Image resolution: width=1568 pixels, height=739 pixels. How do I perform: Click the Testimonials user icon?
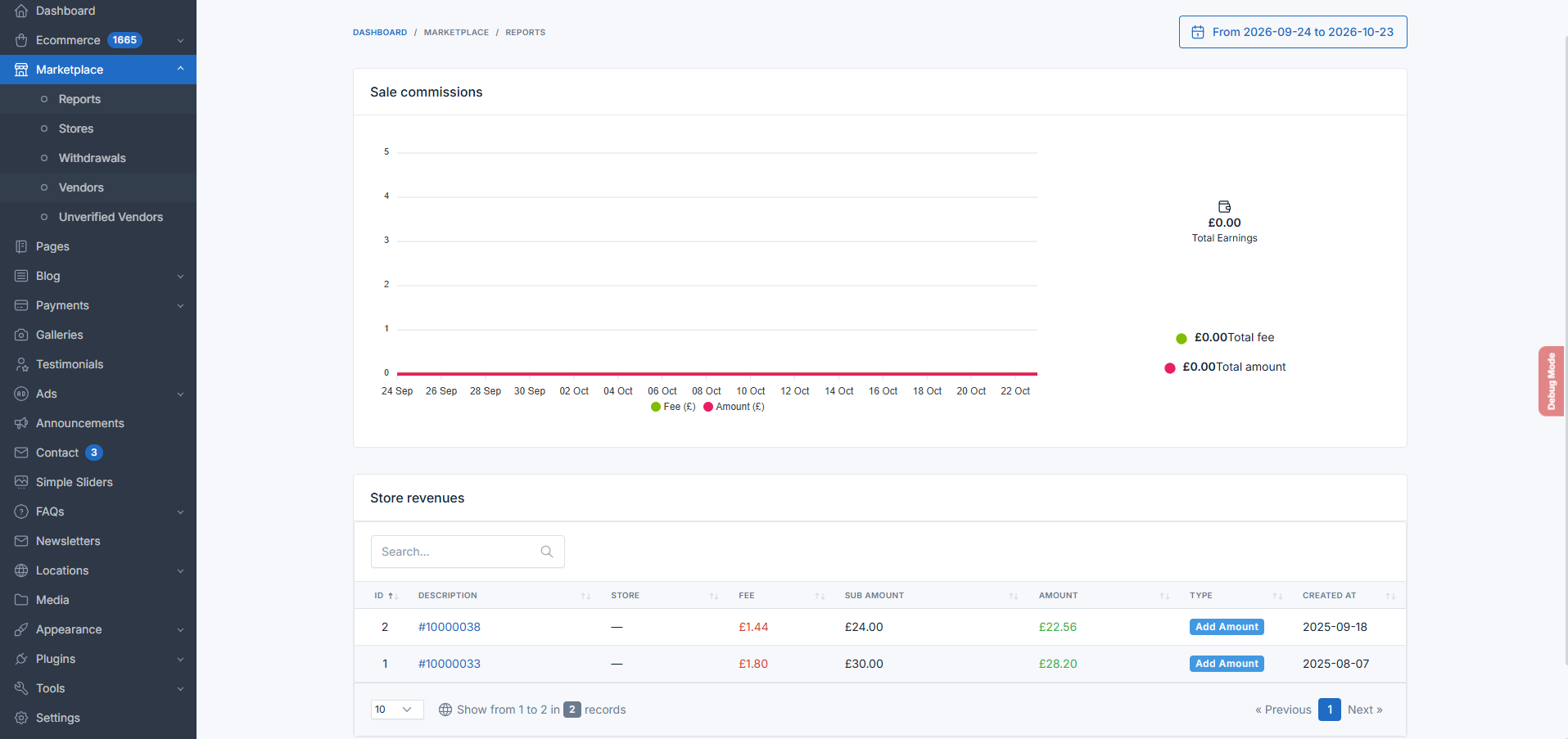click(21, 364)
